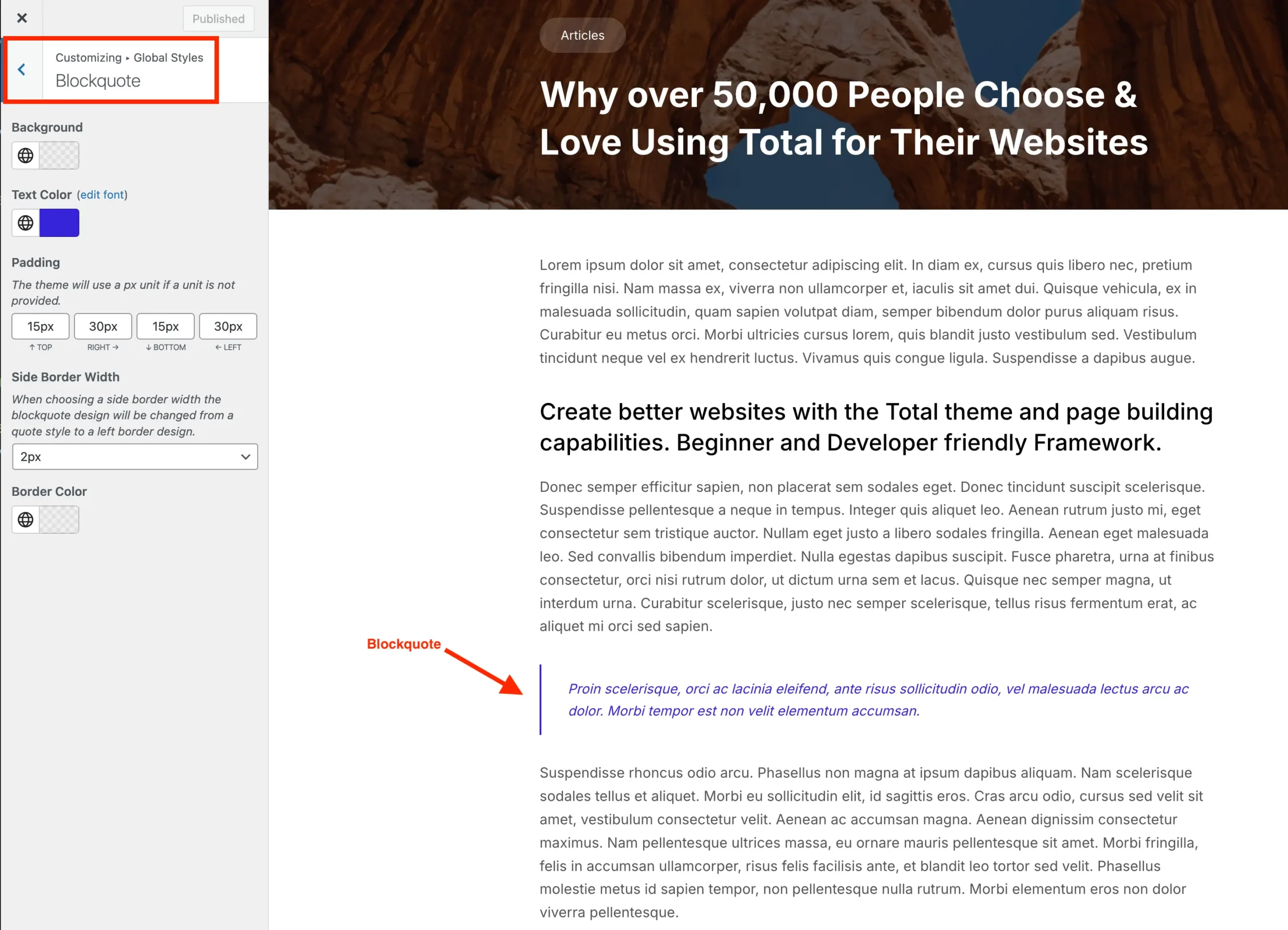Open global color picker for Border Color
This screenshot has width=1288, height=930.
point(26,520)
